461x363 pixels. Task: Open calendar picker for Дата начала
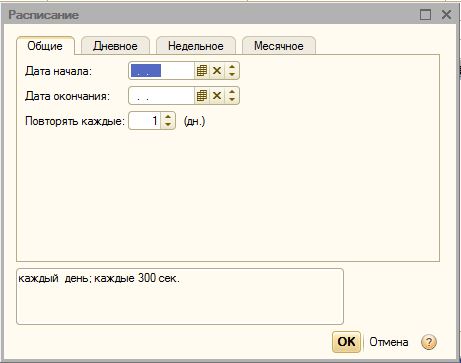pos(202,71)
